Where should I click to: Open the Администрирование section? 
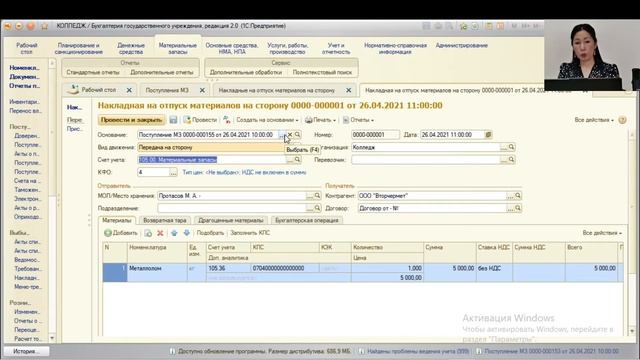[x=462, y=46]
